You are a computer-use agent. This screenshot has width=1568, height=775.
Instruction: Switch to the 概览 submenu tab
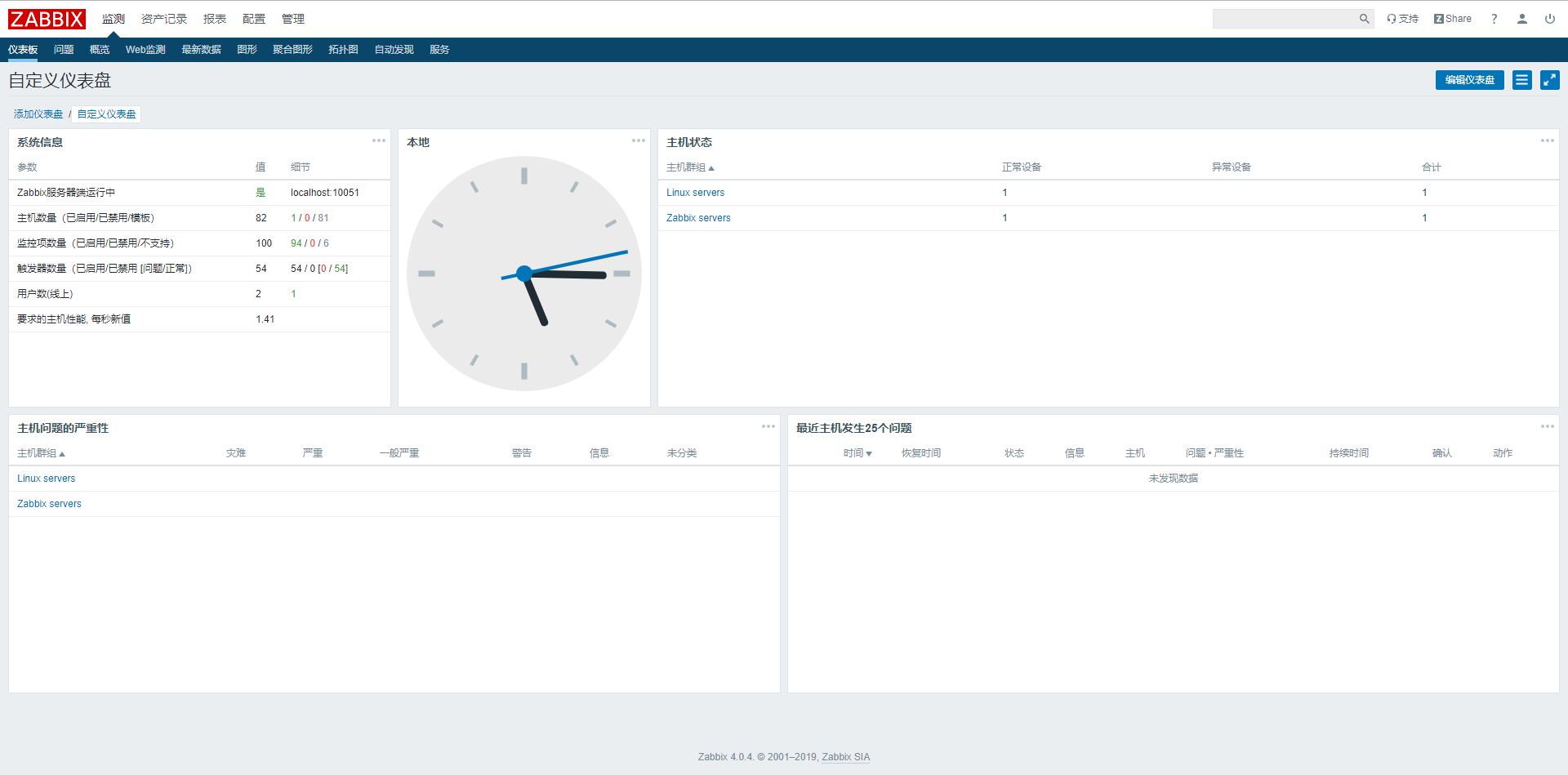(100, 50)
